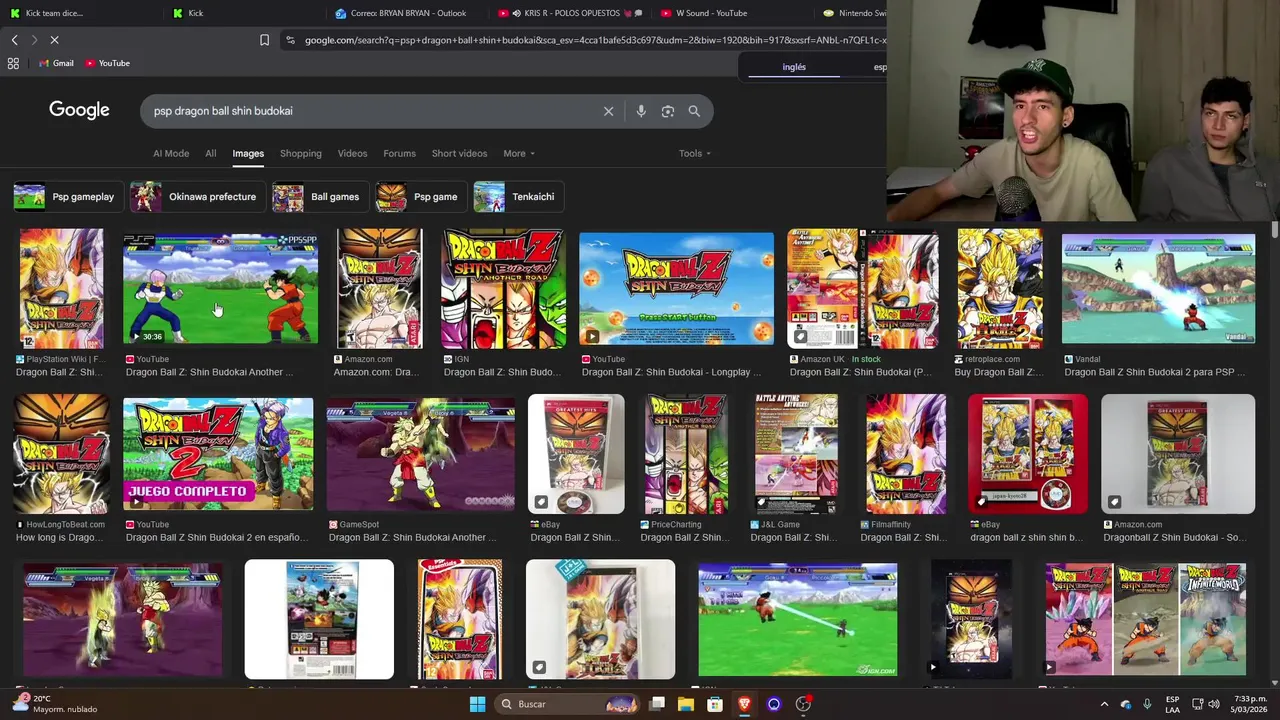Open the Gmail bookmark
This screenshot has width=1280, height=720.
[x=56, y=63]
